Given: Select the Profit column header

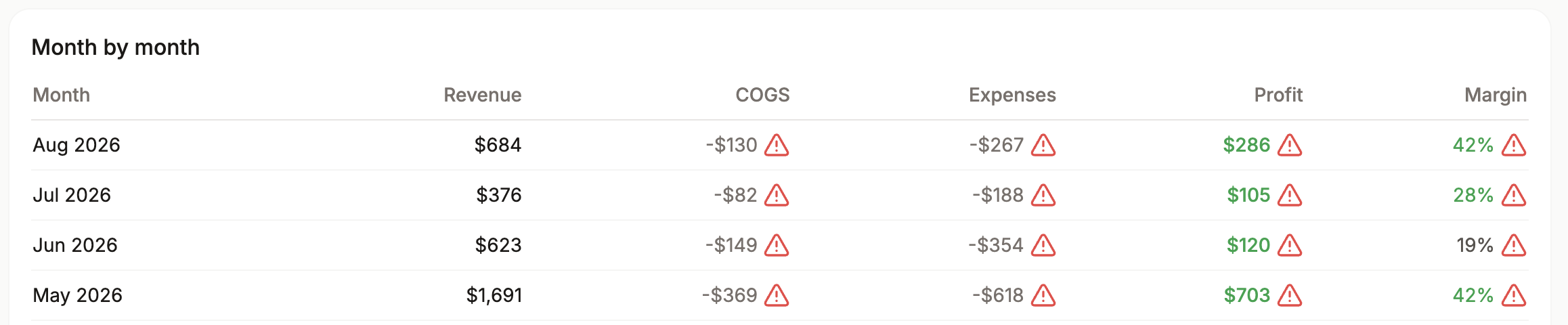Looking at the screenshot, I should (x=1278, y=95).
